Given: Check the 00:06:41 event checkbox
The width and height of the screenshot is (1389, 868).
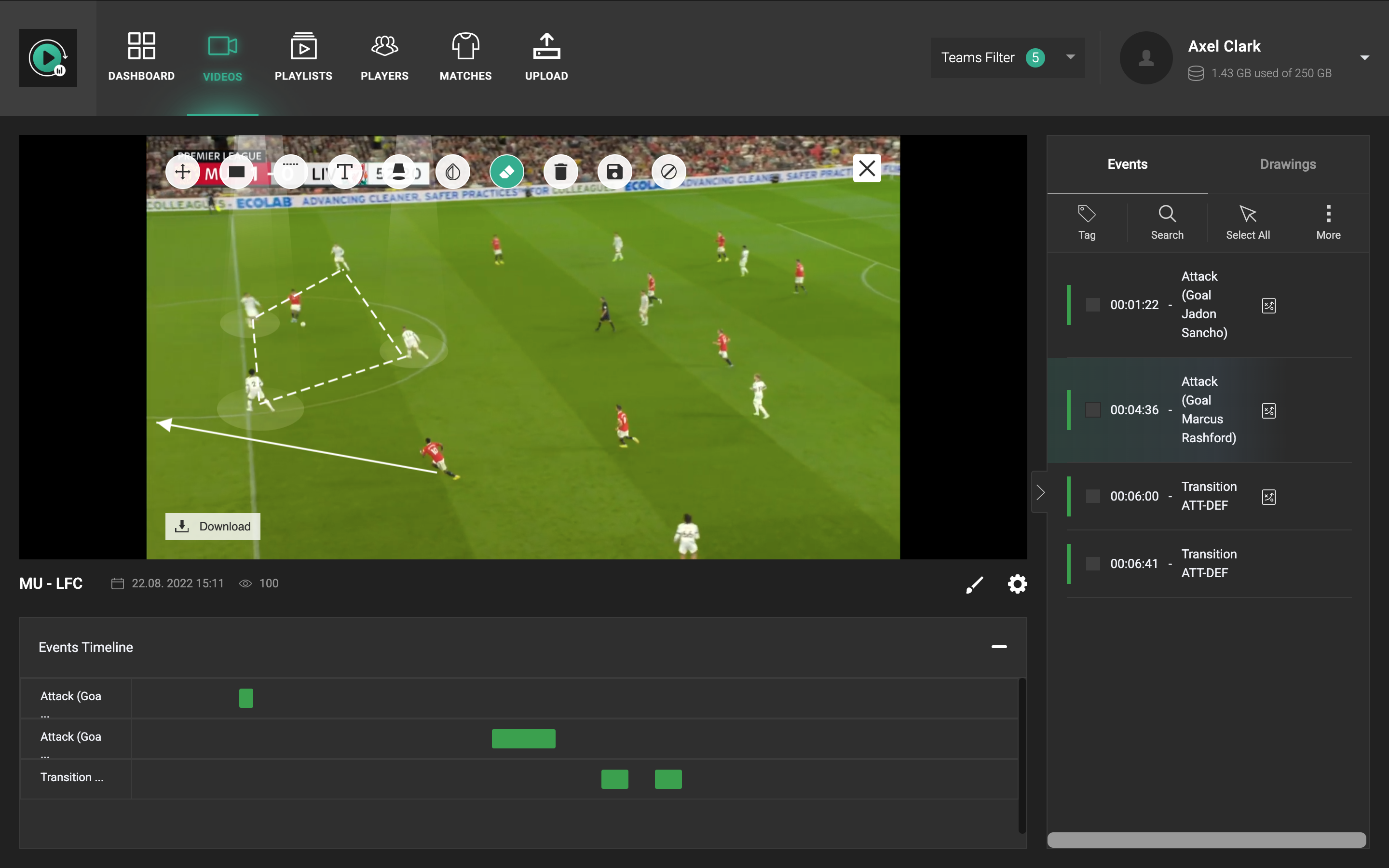Looking at the screenshot, I should tap(1093, 564).
